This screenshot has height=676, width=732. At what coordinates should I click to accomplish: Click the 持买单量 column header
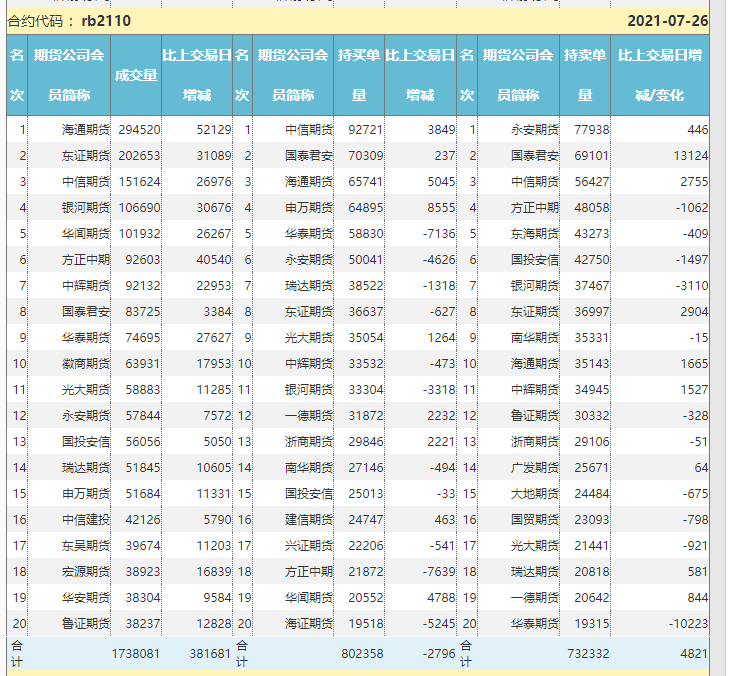tap(359, 76)
